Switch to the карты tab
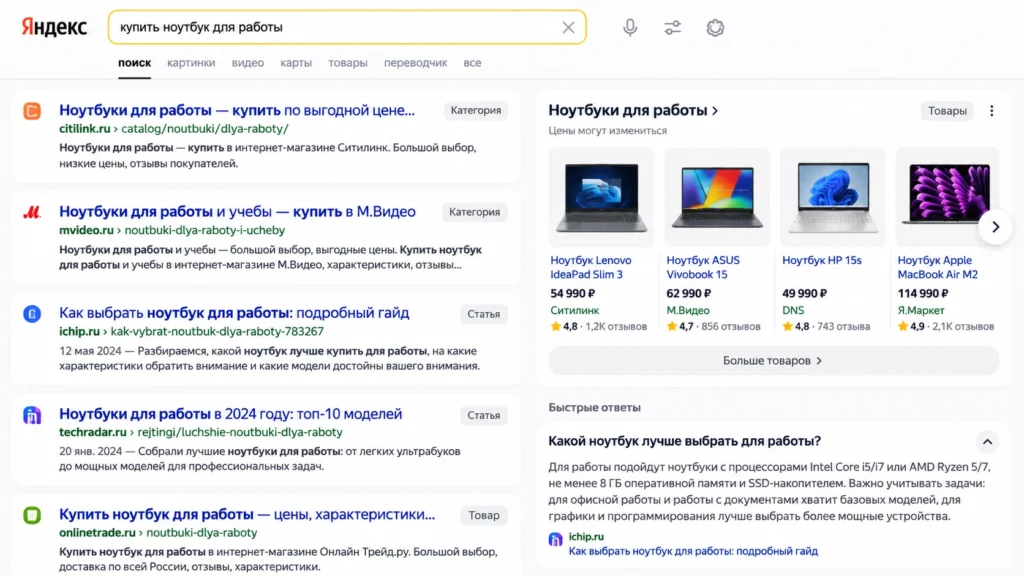The image size is (1024, 576). pos(296,63)
